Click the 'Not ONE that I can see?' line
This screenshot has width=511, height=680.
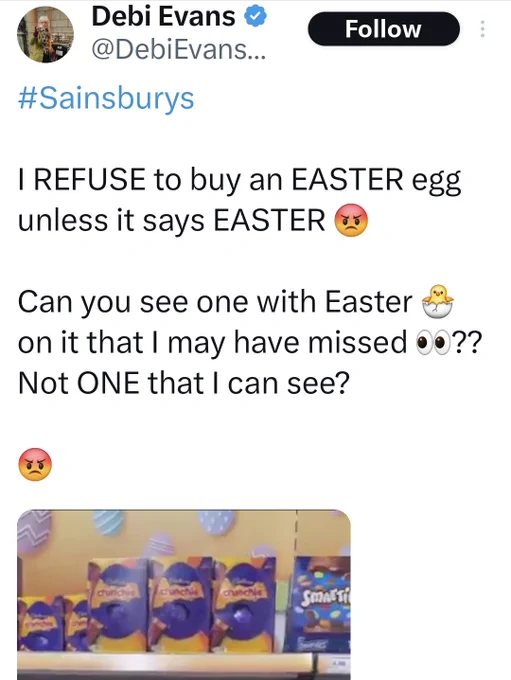click(x=184, y=384)
